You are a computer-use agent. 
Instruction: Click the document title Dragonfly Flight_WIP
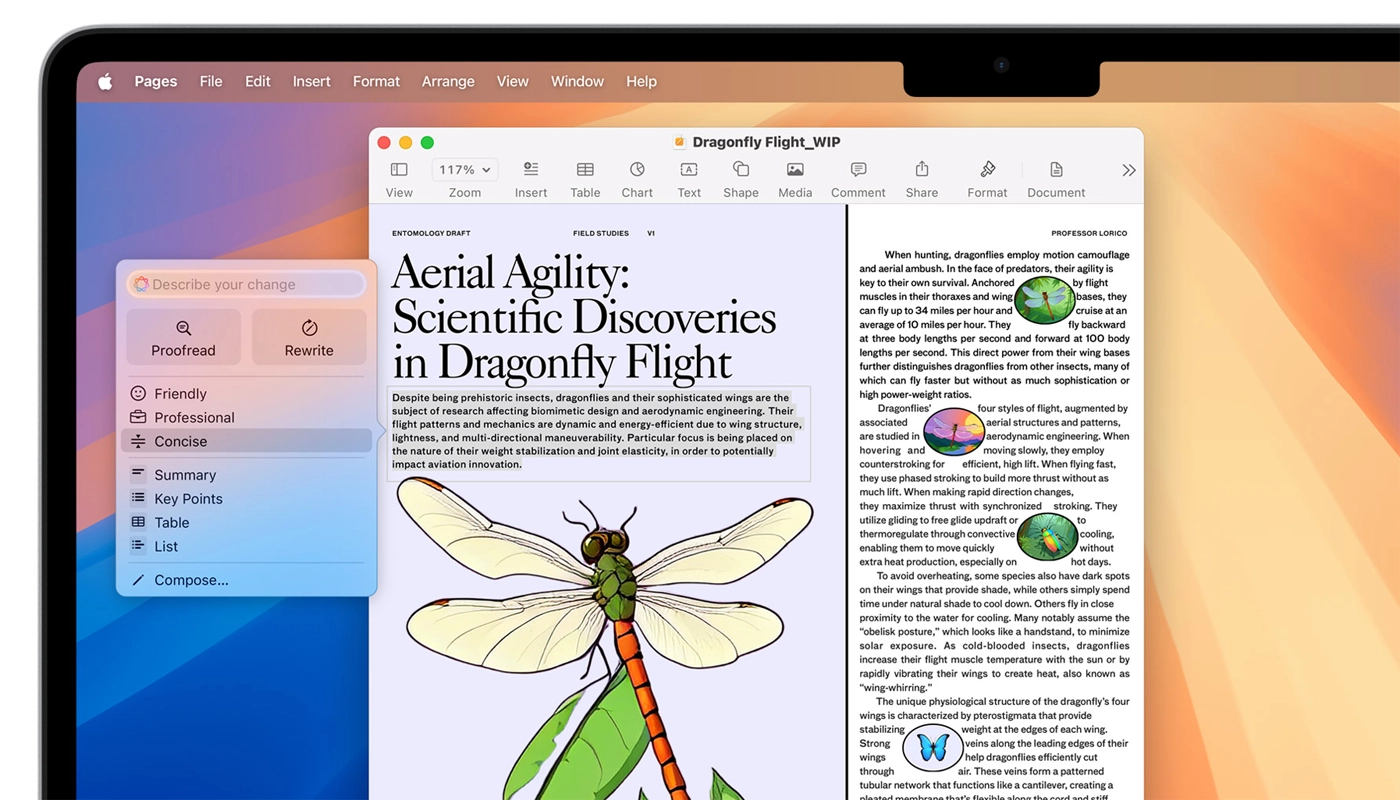766,142
